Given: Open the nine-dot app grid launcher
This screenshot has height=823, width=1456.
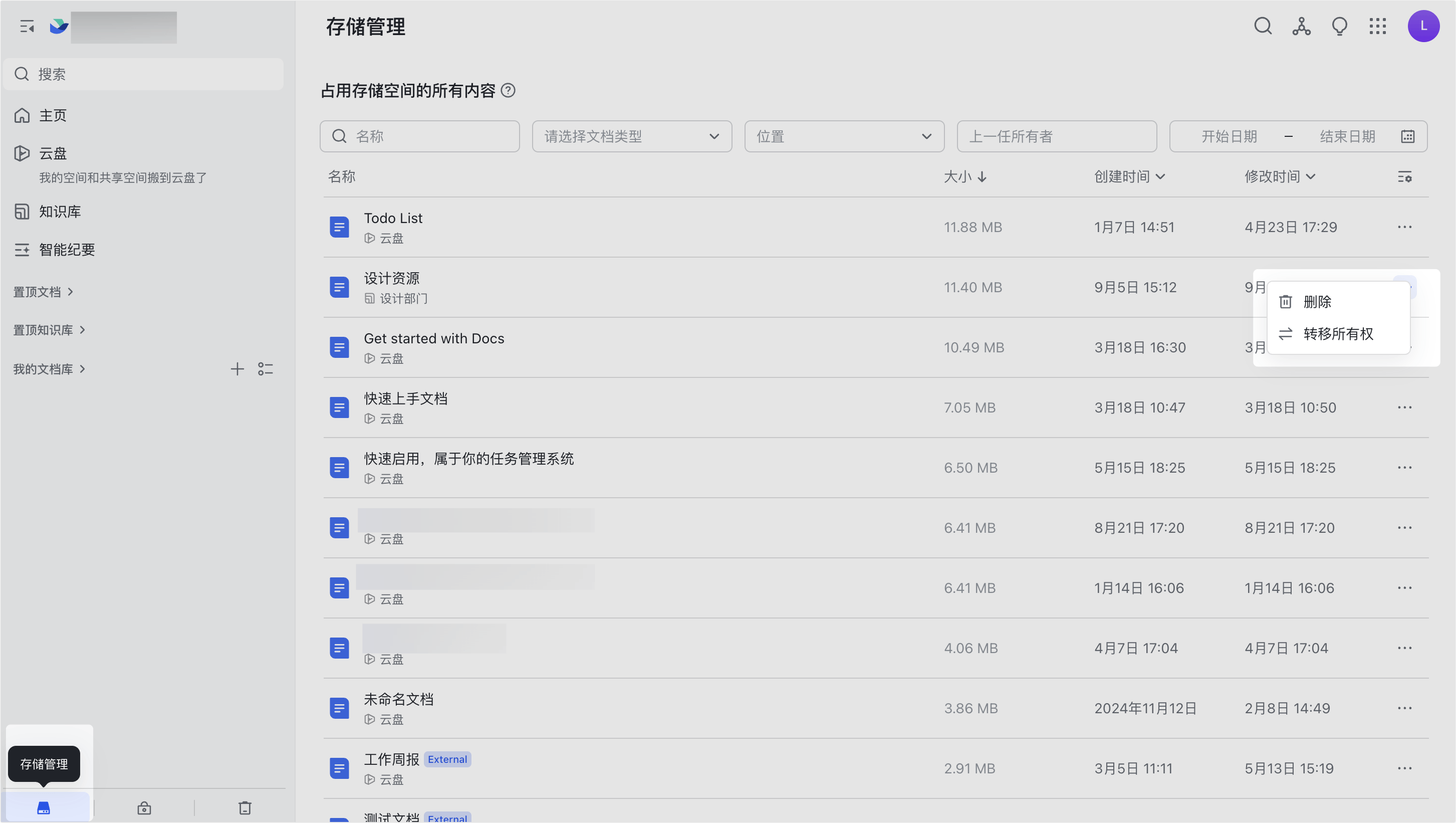Looking at the screenshot, I should pos(1377,26).
